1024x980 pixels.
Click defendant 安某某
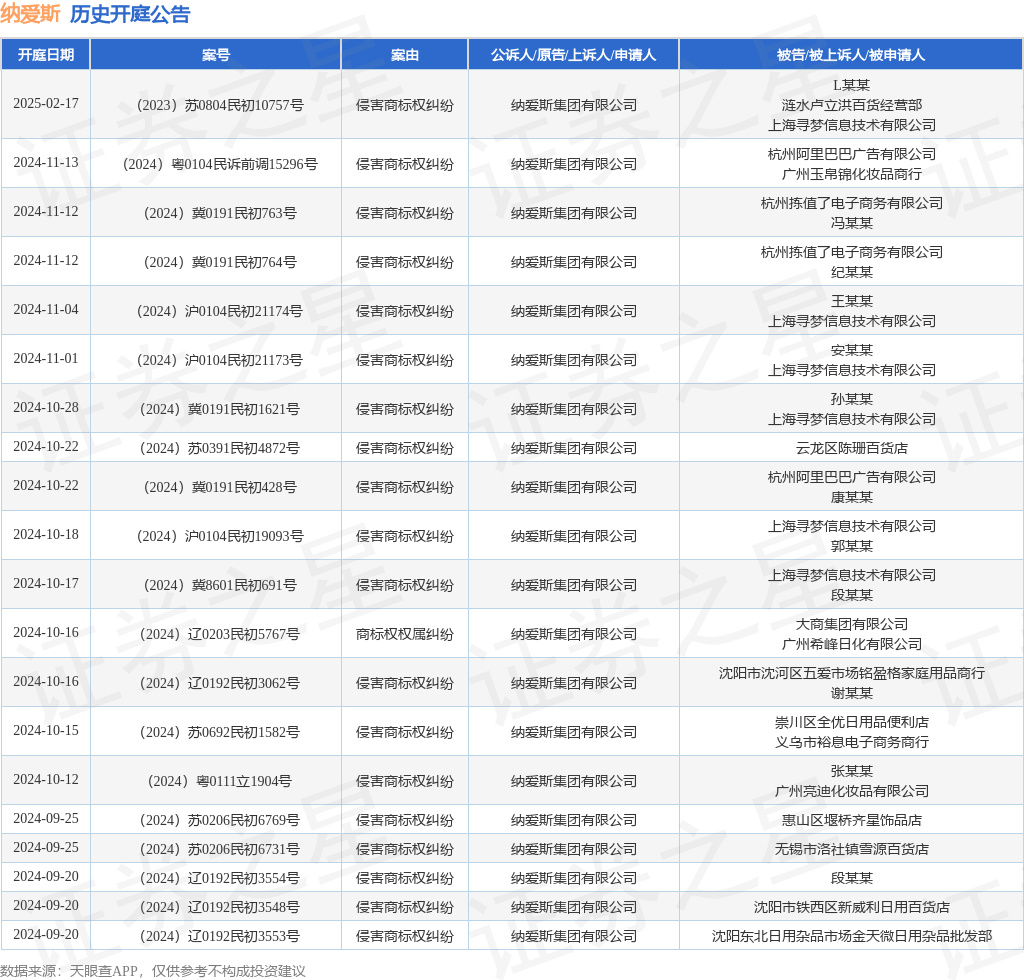tap(852, 350)
